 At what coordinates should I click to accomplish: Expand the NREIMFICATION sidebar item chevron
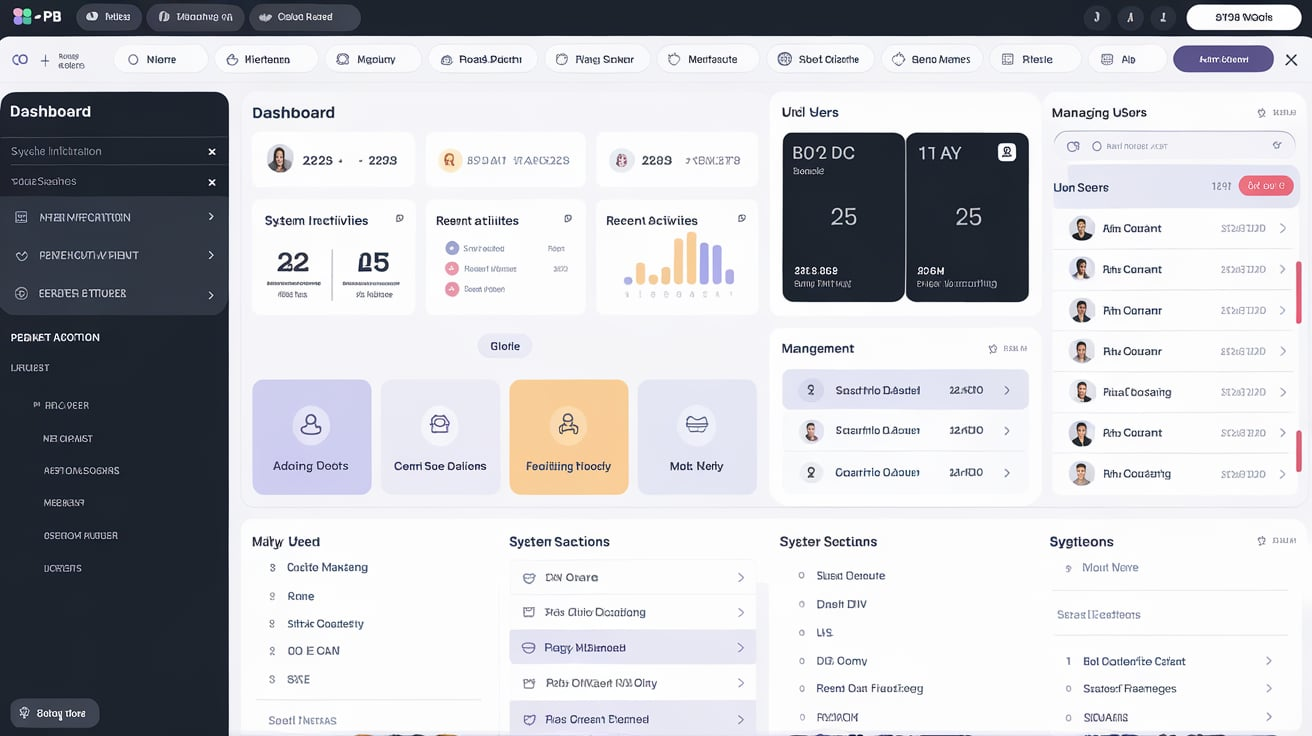210,217
